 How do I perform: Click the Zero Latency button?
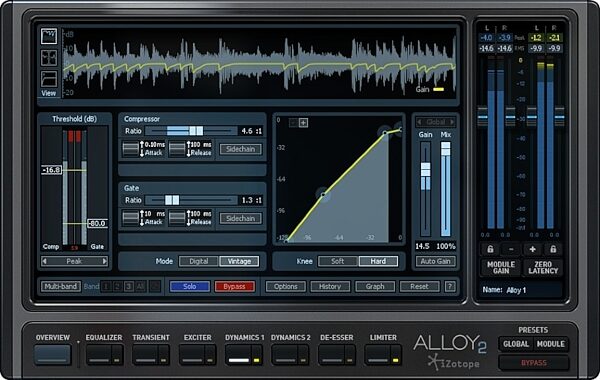point(543,267)
